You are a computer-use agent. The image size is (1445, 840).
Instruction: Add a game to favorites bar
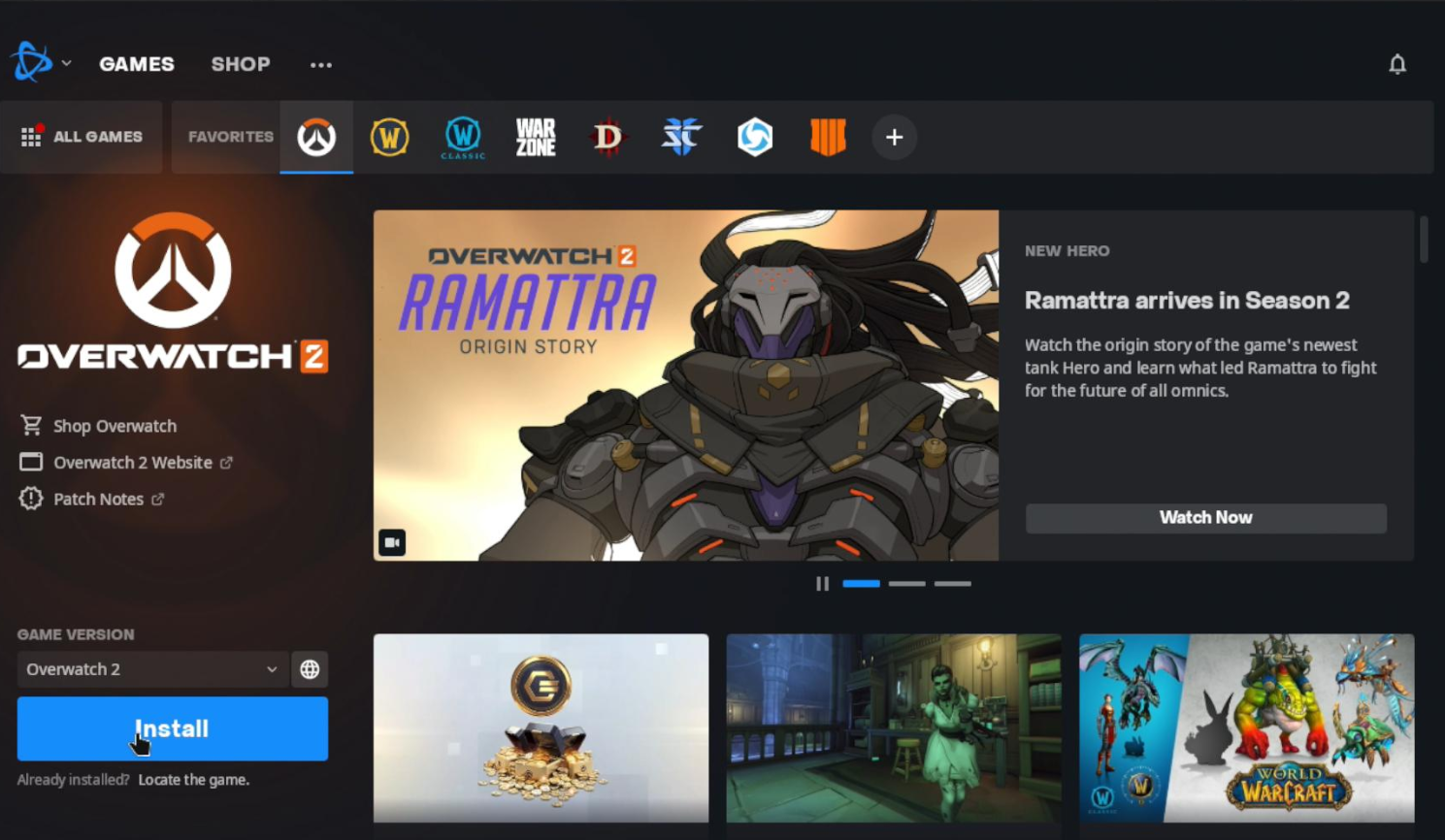(894, 137)
